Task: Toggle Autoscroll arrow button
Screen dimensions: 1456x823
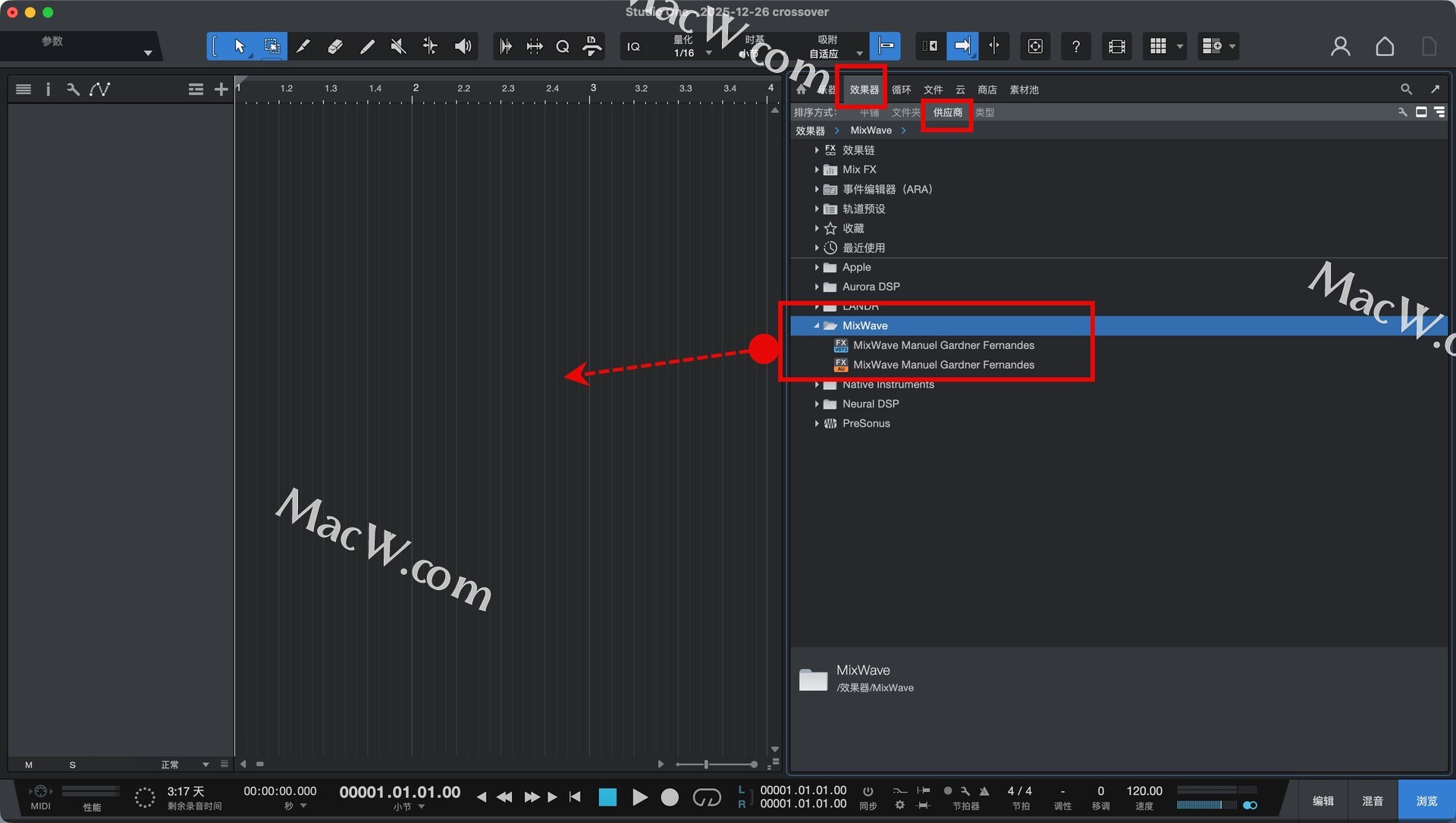Action: (962, 46)
